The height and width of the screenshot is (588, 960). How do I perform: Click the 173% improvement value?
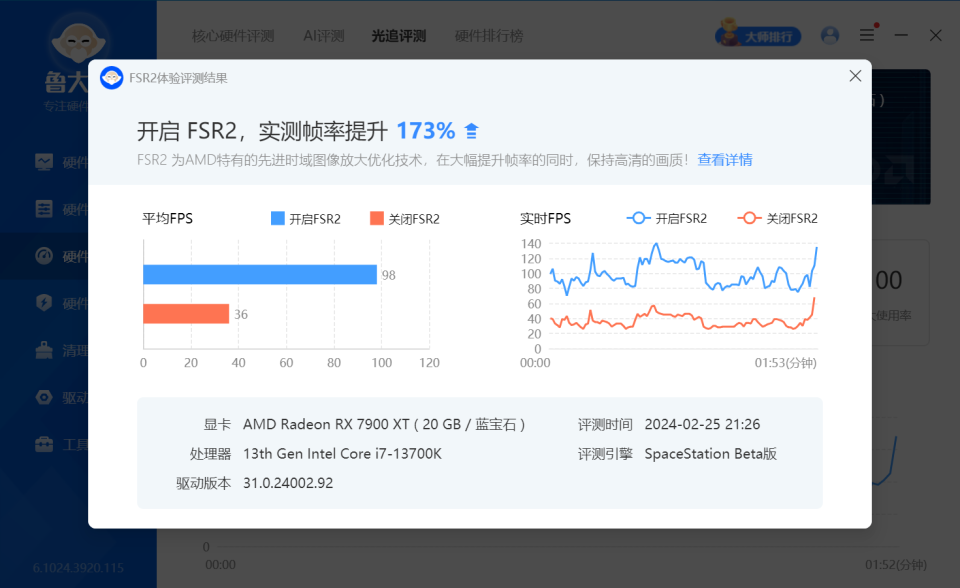426,130
